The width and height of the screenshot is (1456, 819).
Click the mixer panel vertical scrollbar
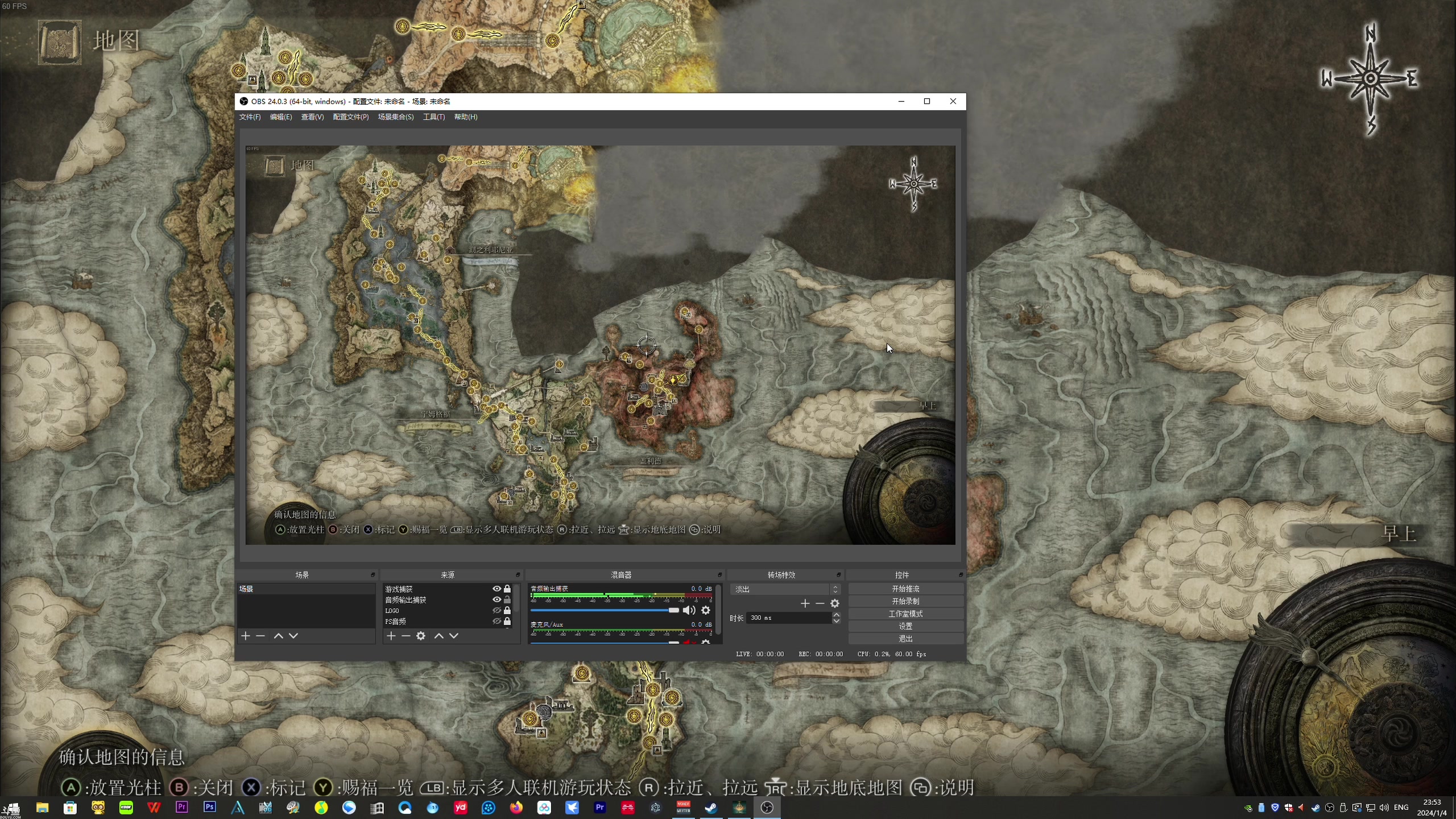click(718, 609)
